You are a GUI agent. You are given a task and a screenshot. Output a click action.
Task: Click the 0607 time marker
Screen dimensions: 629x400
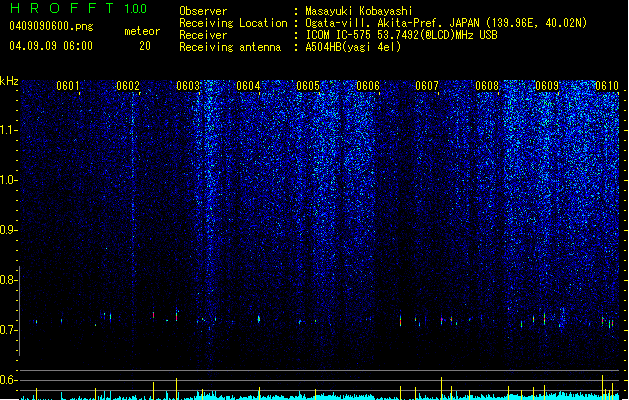click(427, 86)
